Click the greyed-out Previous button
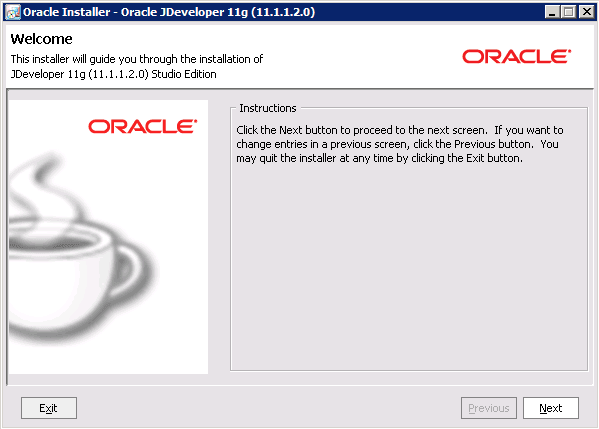This screenshot has height=429, width=599. pos(489,408)
